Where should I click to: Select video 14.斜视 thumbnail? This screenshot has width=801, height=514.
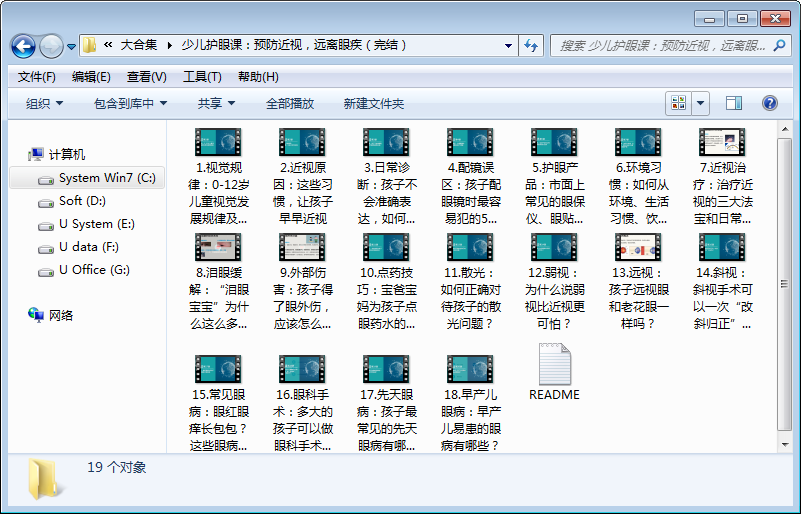722,248
